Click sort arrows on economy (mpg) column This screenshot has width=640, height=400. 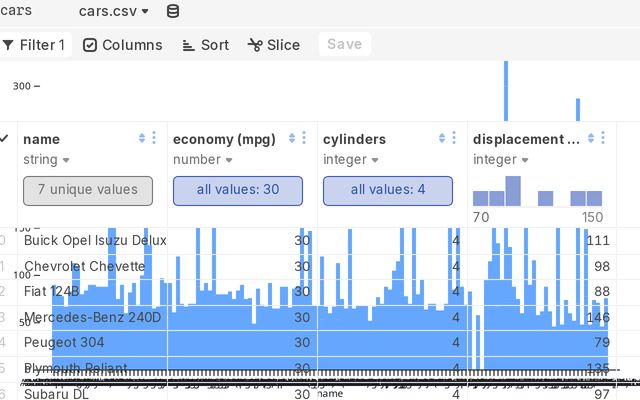[291, 138]
